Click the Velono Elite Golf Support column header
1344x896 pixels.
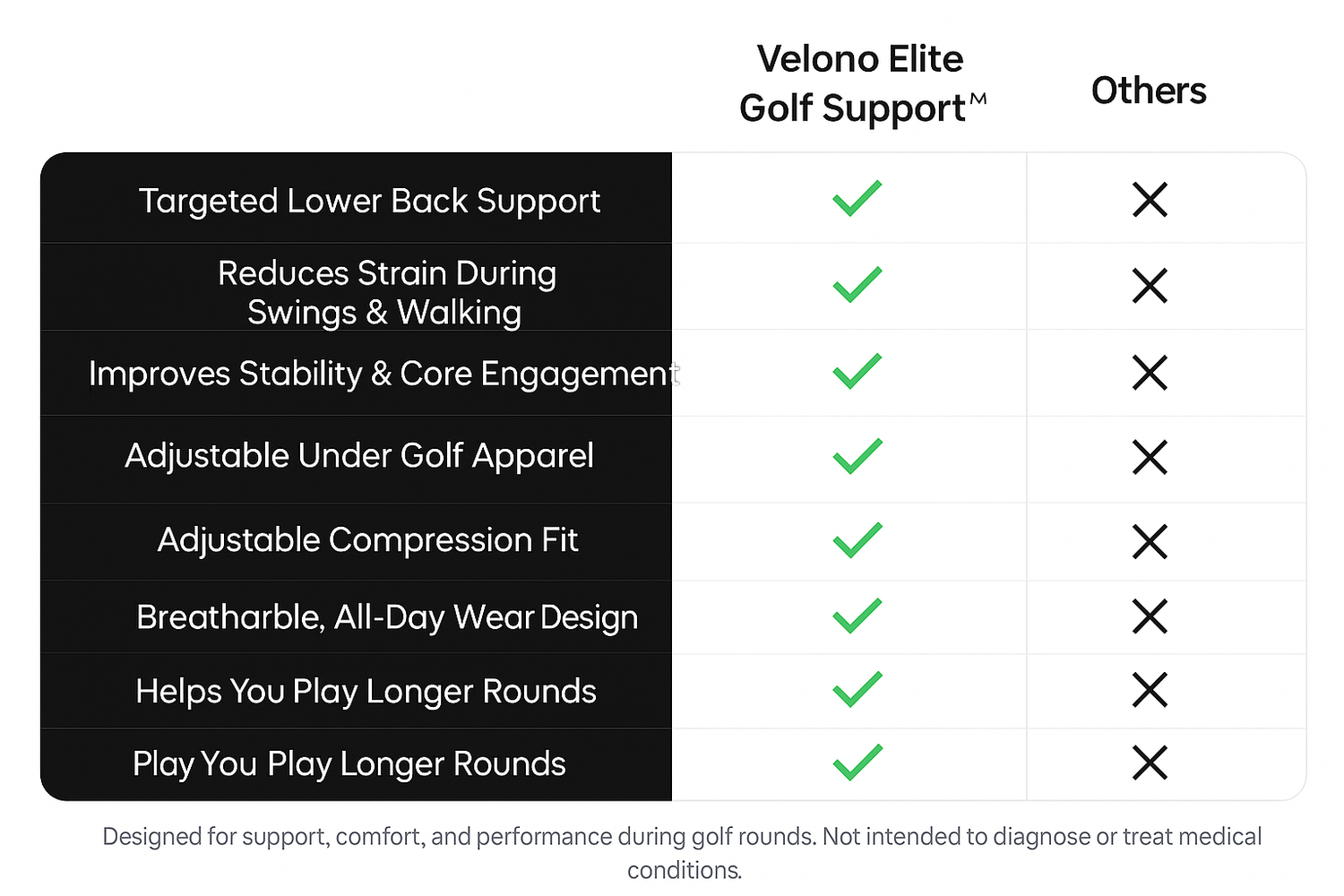[860, 83]
